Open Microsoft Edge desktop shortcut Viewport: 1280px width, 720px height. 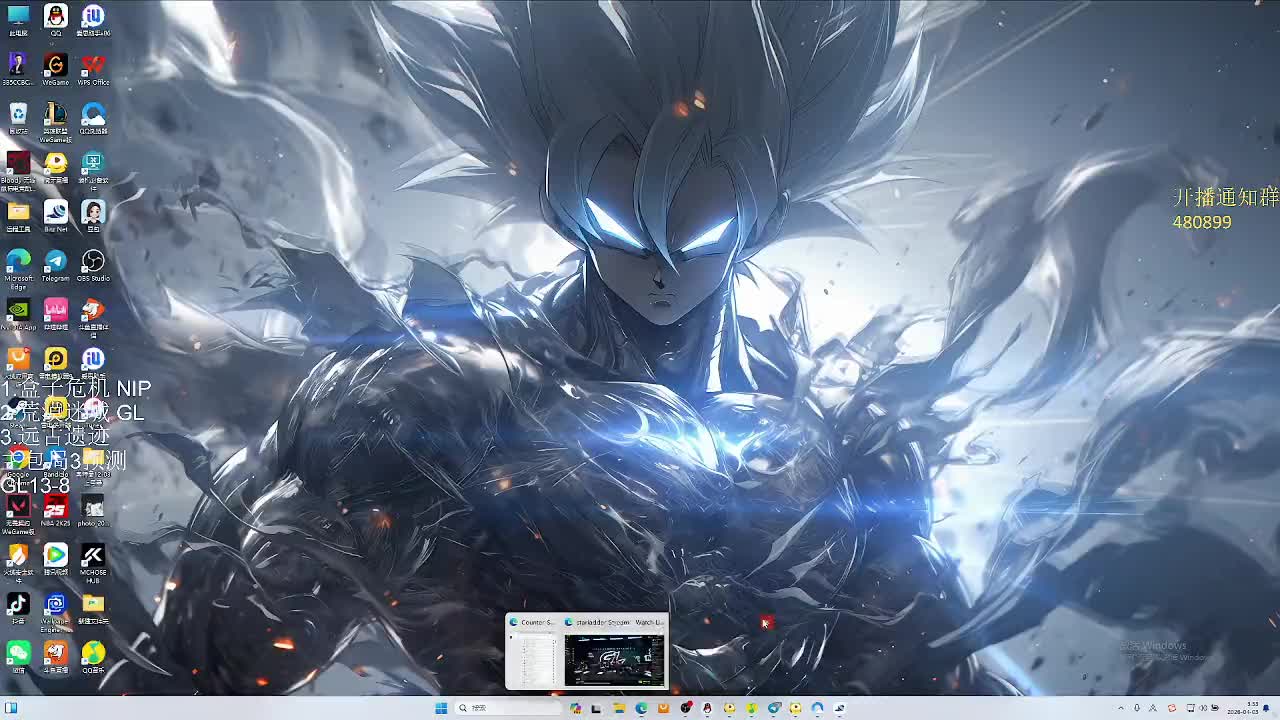18,262
